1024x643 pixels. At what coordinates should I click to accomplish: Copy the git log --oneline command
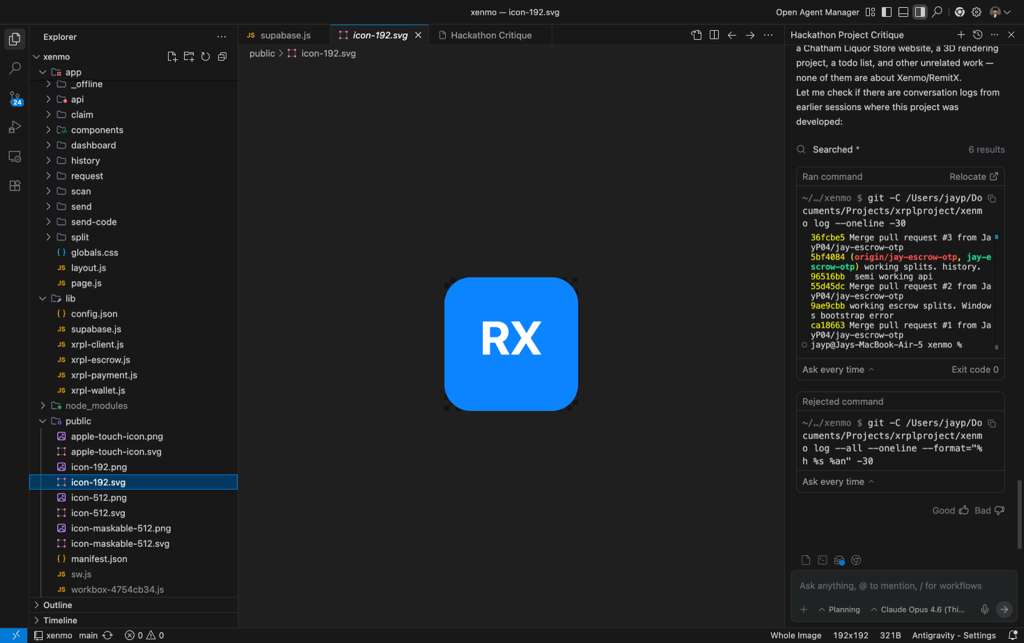[992, 198]
